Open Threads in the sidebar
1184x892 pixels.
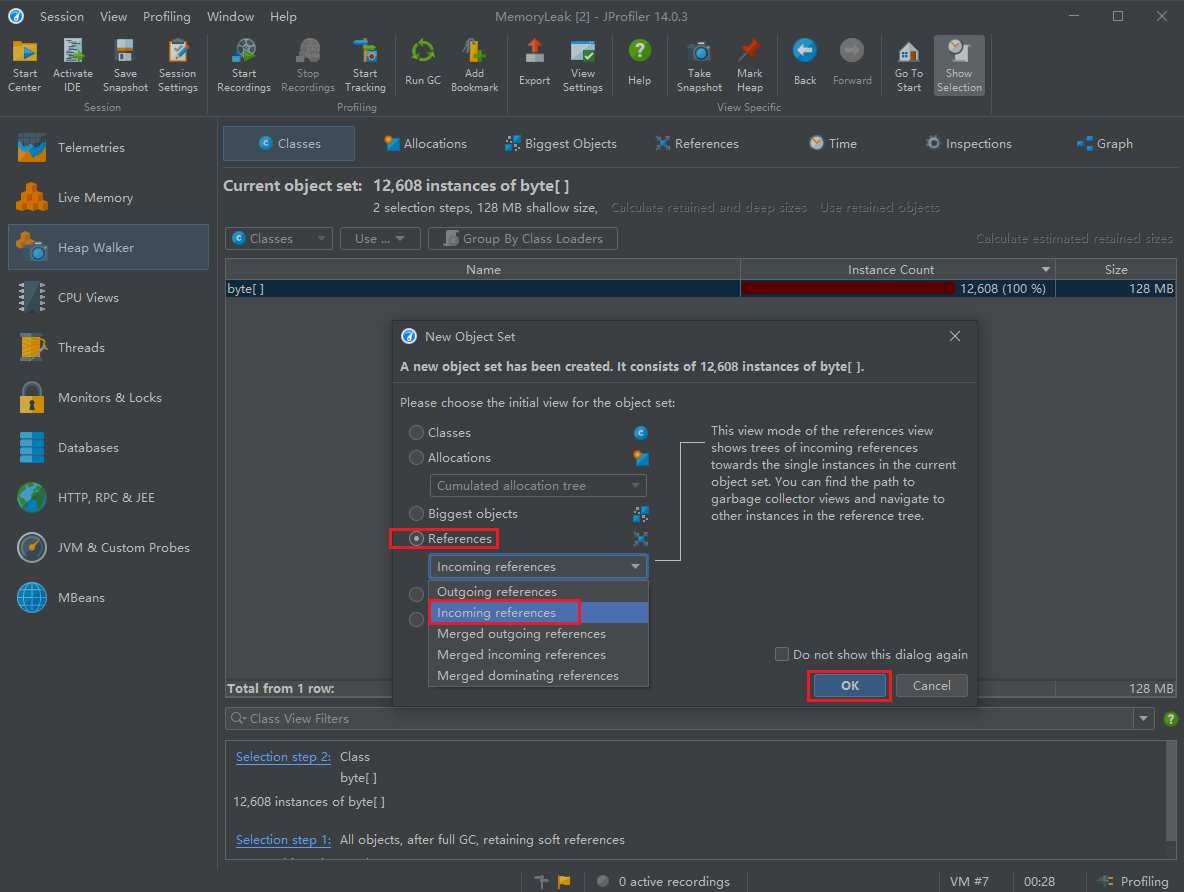[109, 347]
